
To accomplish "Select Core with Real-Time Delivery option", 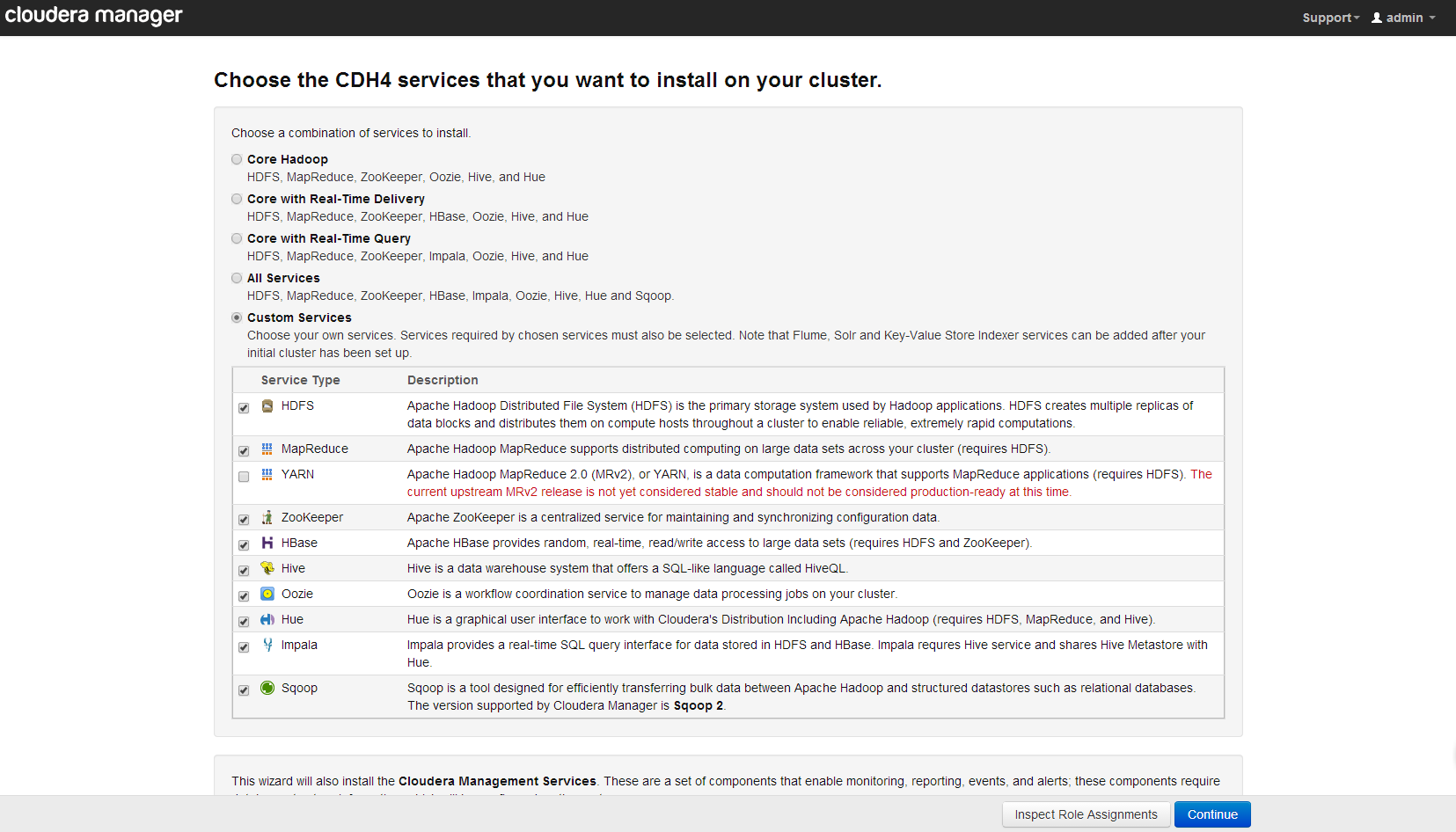I will 237,199.
